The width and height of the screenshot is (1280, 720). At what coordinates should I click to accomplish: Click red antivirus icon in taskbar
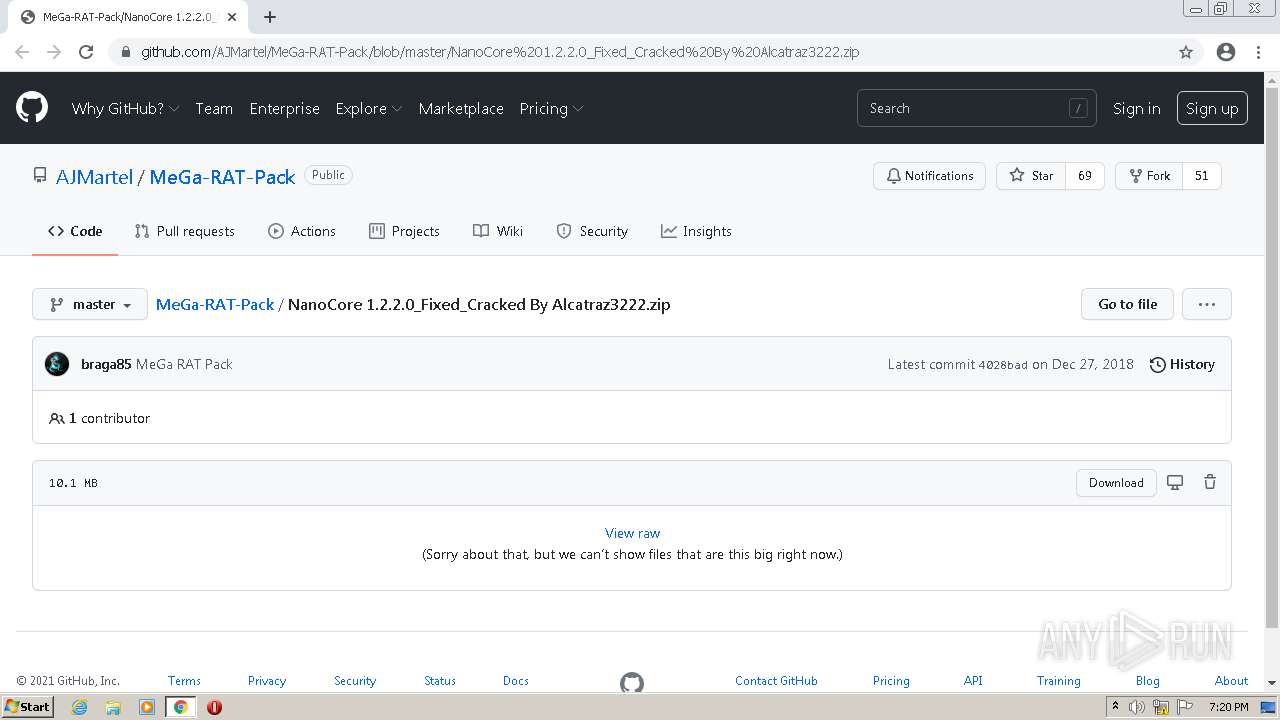[x=214, y=707]
